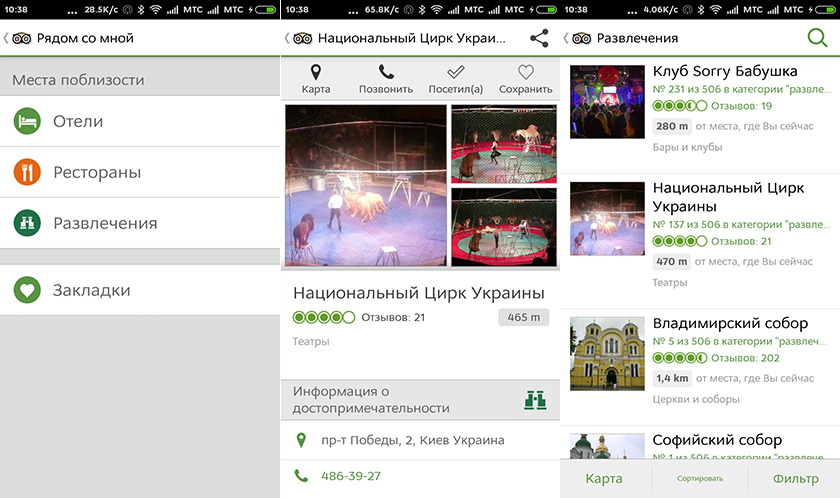This screenshot has height=498, width=840.
Task: Tap rating № 5 из 506 text
Action: 739,342
